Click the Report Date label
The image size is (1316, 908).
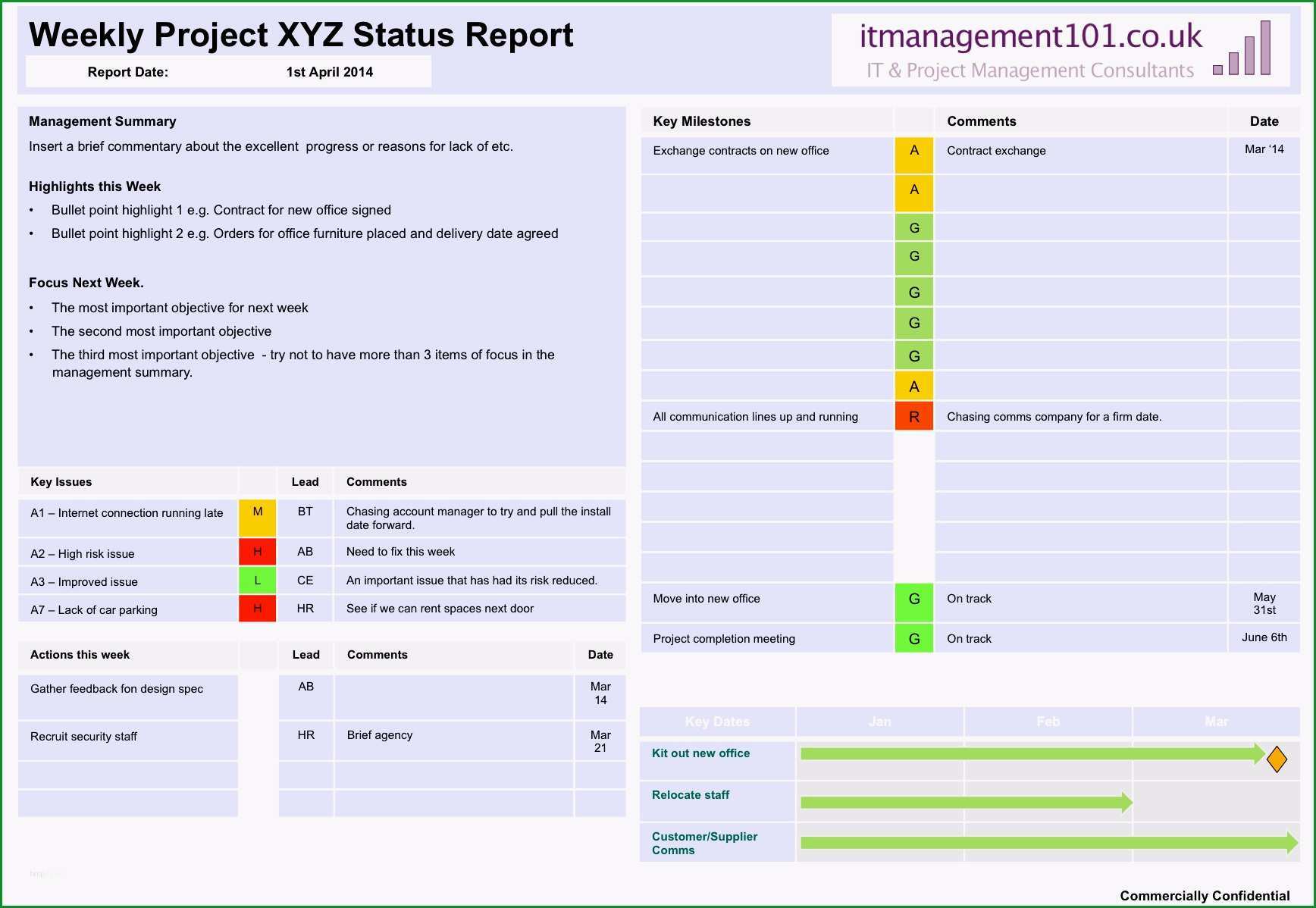click(x=128, y=72)
